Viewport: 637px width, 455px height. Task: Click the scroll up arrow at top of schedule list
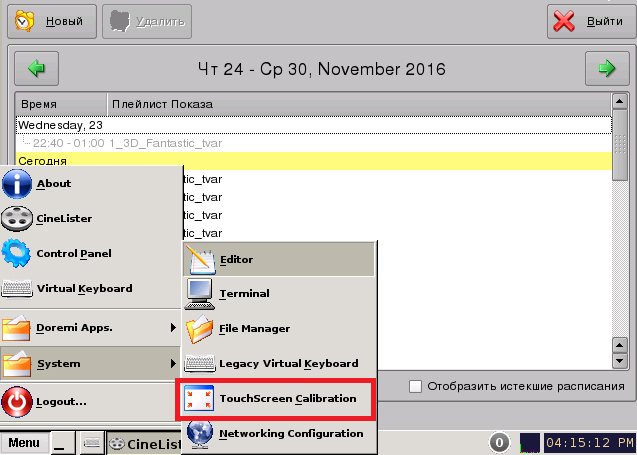click(x=620, y=101)
